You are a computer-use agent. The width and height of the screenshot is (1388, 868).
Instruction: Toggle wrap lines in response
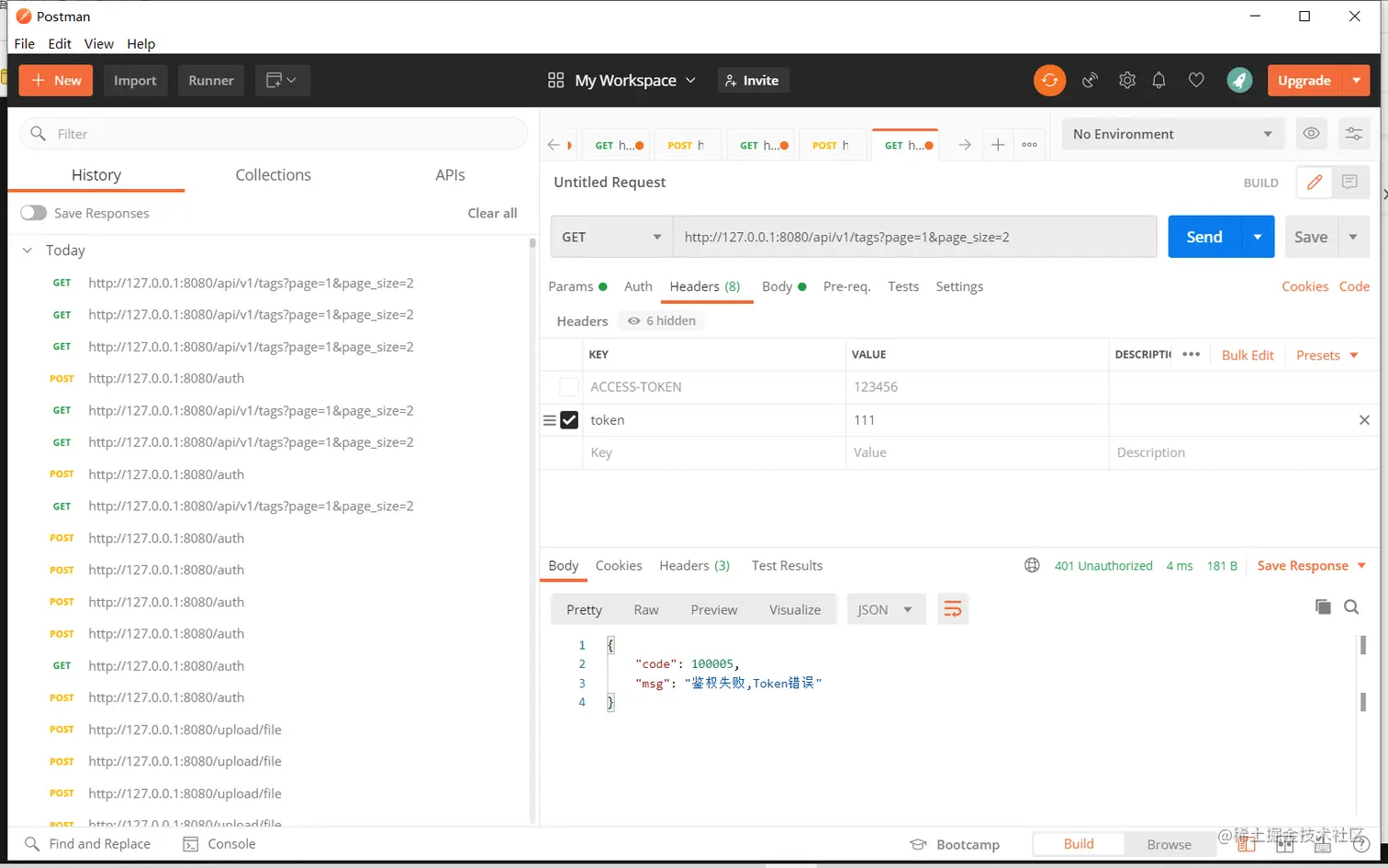953,609
